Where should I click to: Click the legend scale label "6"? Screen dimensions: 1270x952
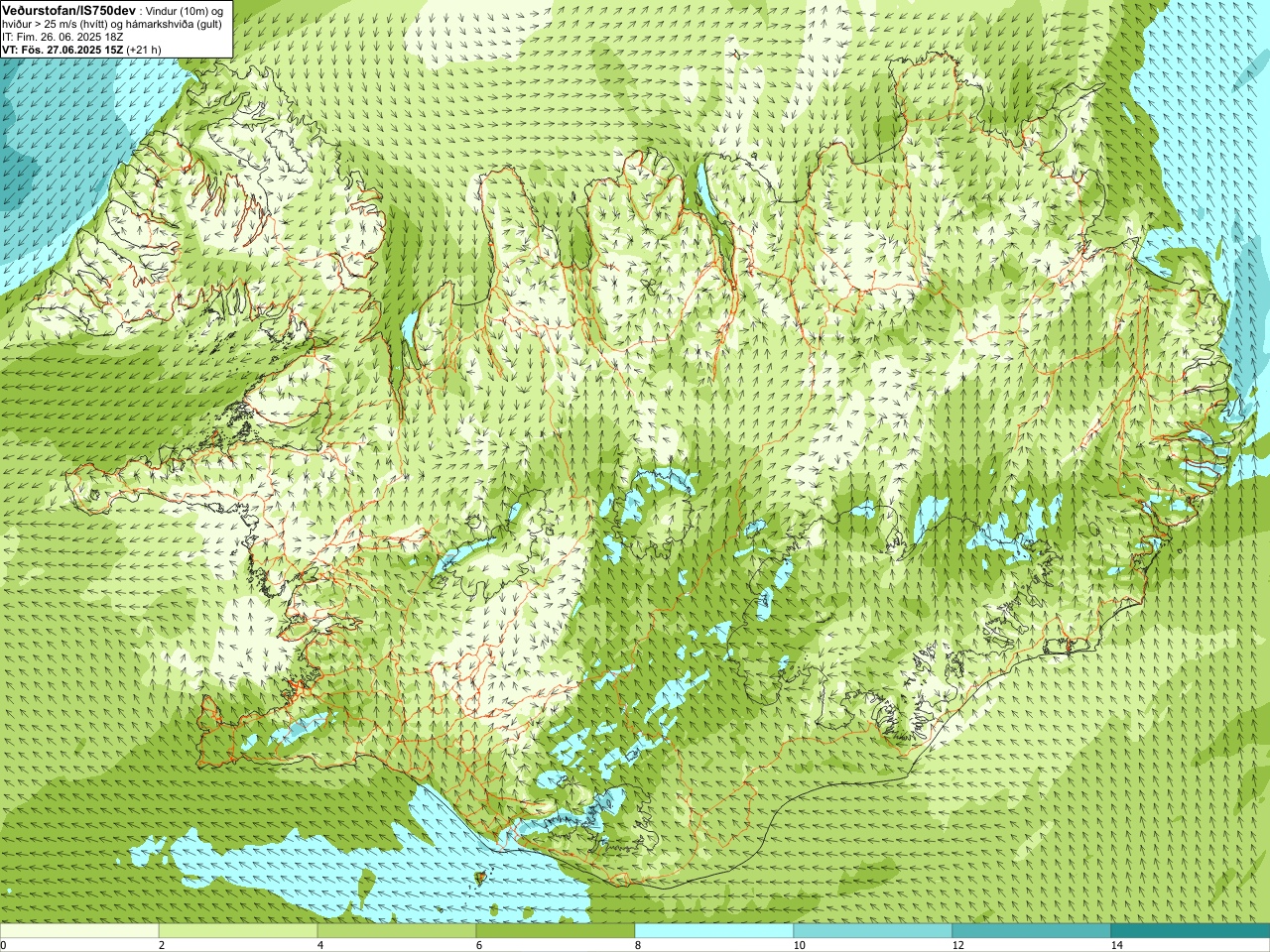click(x=479, y=945)
